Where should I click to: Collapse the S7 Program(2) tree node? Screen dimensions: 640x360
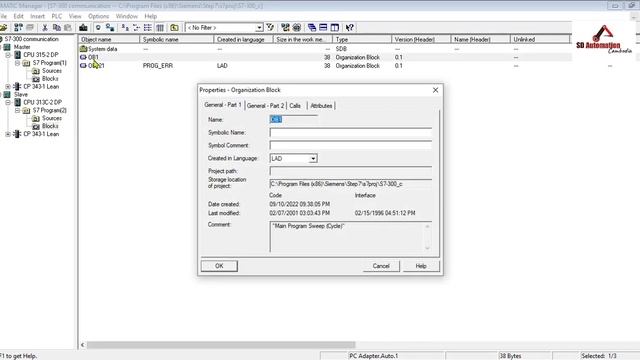17,110
